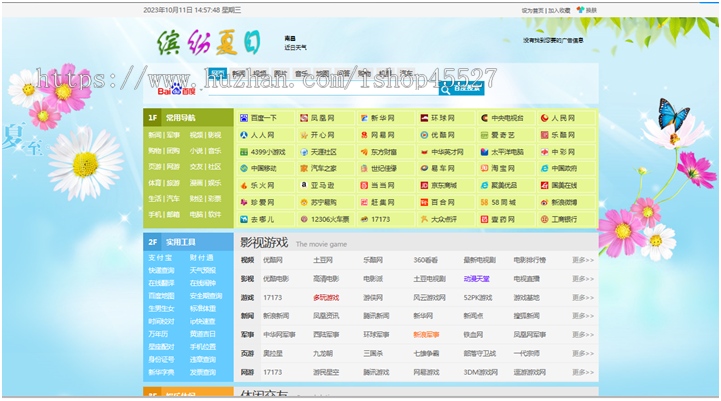This screenshot has width=721, height=401.
Task: Open 更多>> in the 影视 row
Action: pyautogui.click(x=583, y=279)
